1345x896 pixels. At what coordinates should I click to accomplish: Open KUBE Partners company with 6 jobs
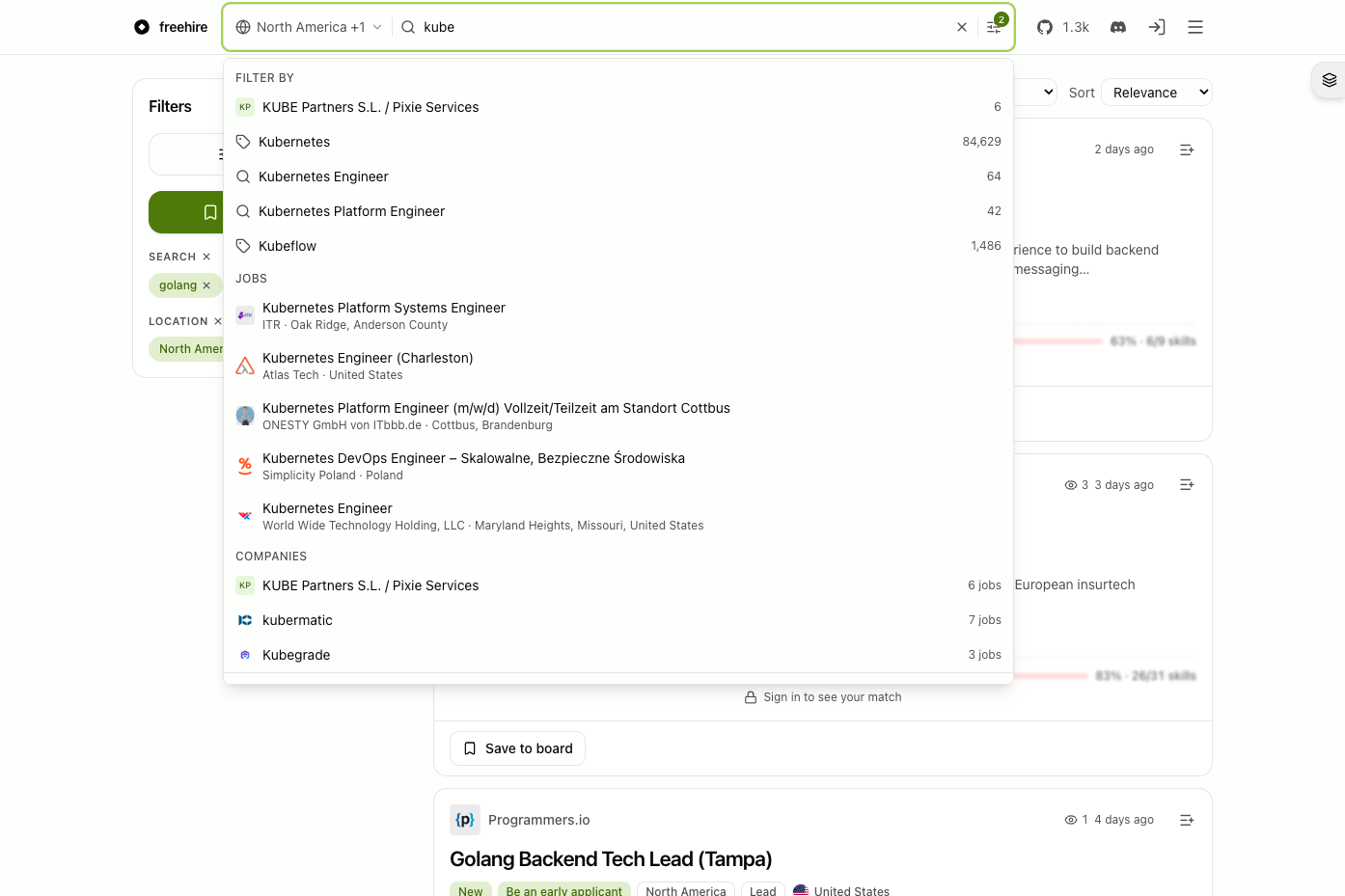618,585
